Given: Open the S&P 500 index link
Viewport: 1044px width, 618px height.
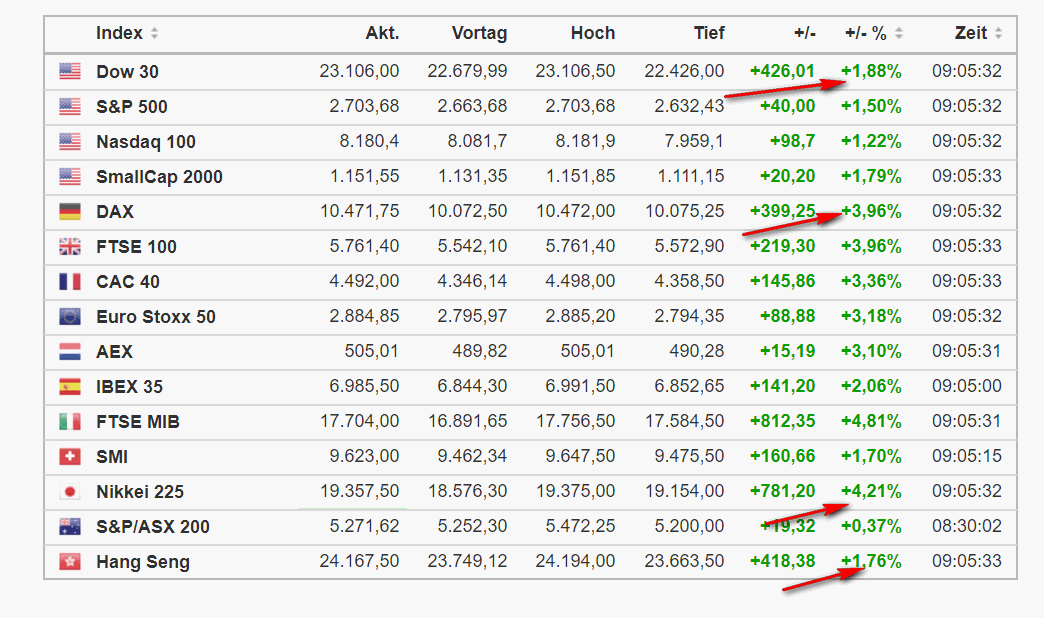Looking at the screenshot, I should point(132,106).
